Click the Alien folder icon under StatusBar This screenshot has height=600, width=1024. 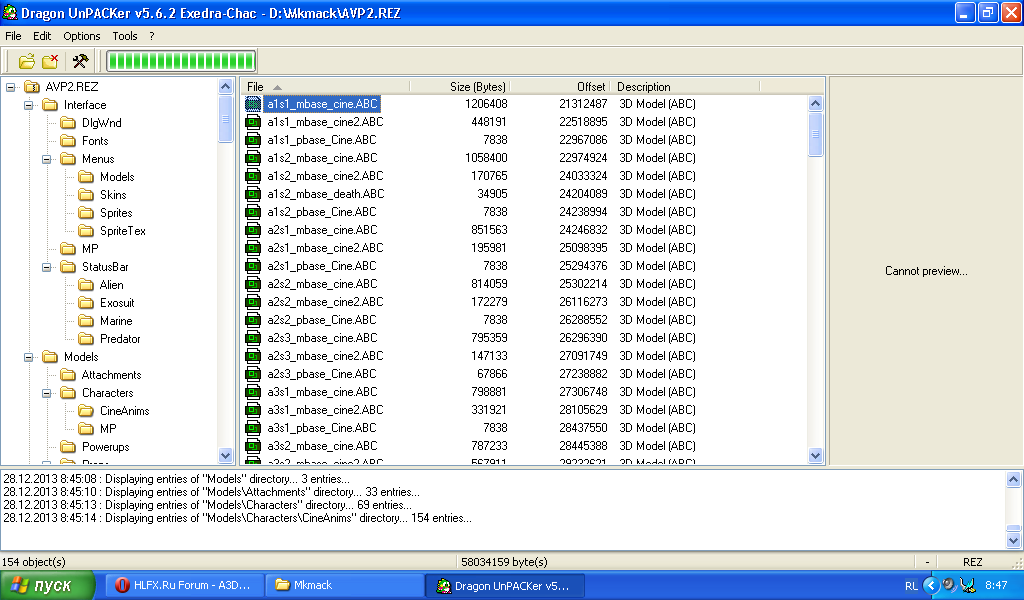point(86,285)
